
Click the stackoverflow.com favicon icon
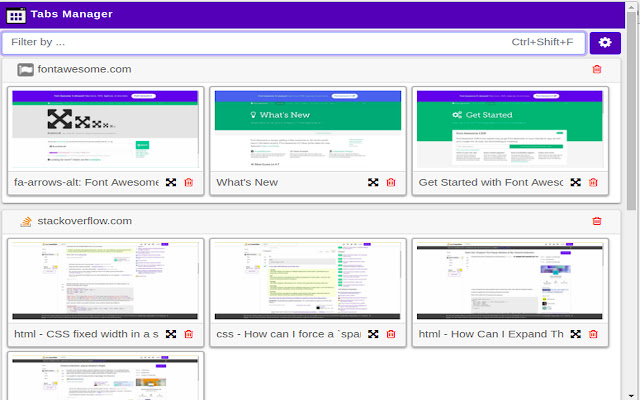[x=26, y=222]
